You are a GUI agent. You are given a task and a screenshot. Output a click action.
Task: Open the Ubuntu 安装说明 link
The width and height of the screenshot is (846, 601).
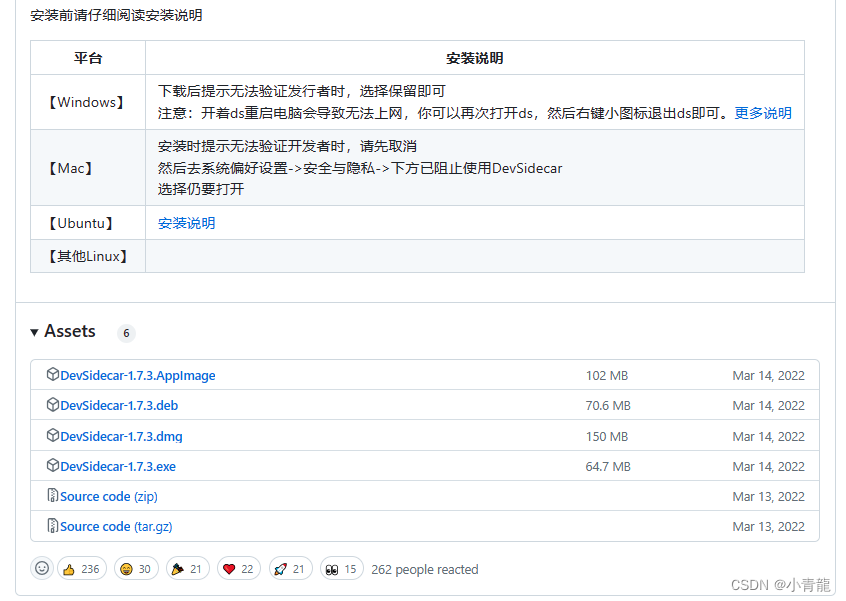186,223
